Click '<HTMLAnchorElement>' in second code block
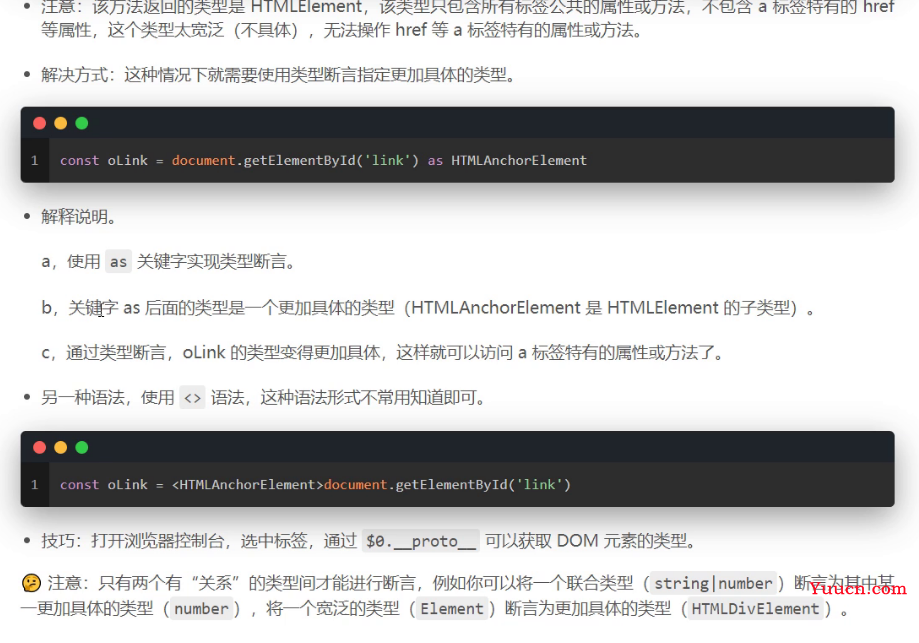Viewport: 919px width, 643px height. click(x=247, y=485)
